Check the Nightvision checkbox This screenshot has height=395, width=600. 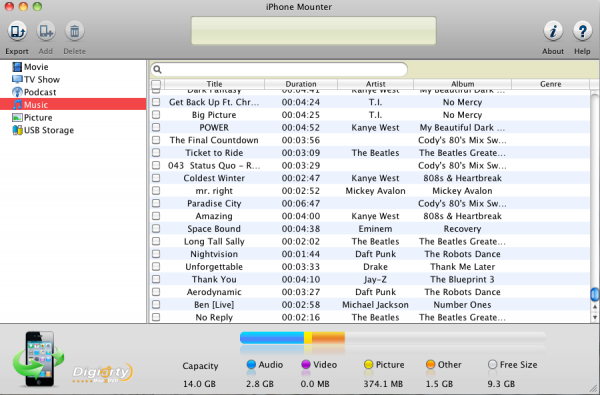click(x=156, y=254)
